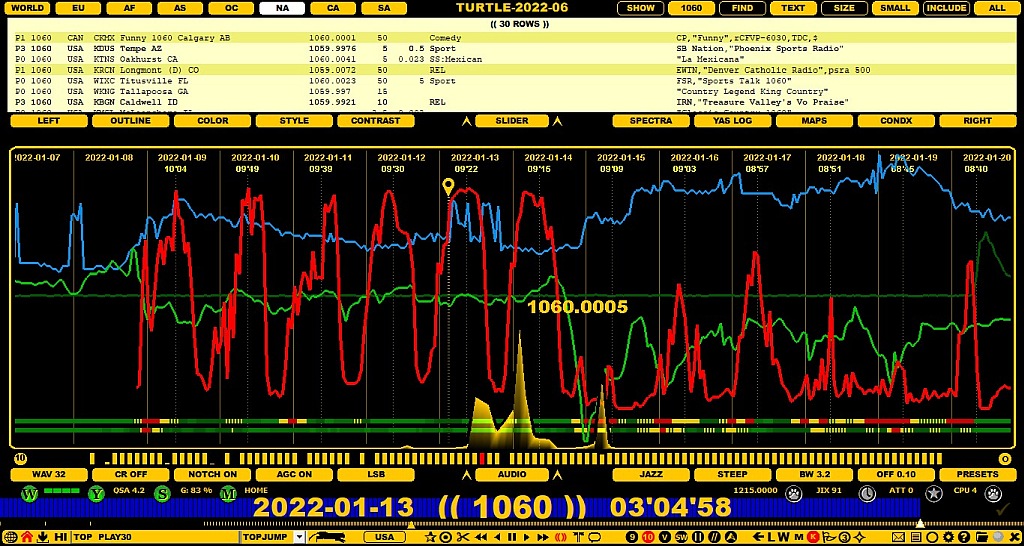Click the star favorite icon in toolbar
The height and width of the screenshot is (546, 1024).
[430, 537]
